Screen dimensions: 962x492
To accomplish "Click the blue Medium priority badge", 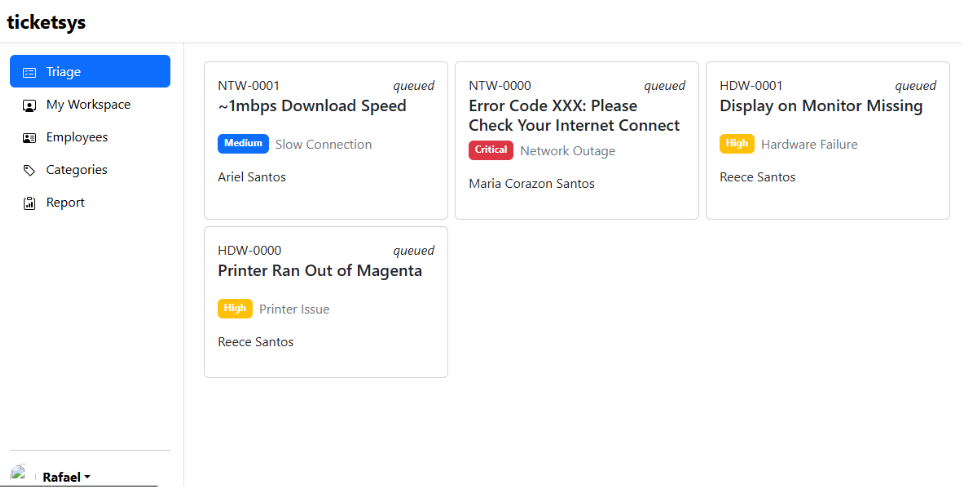I will pyautogui.click(x=243, y=144).
